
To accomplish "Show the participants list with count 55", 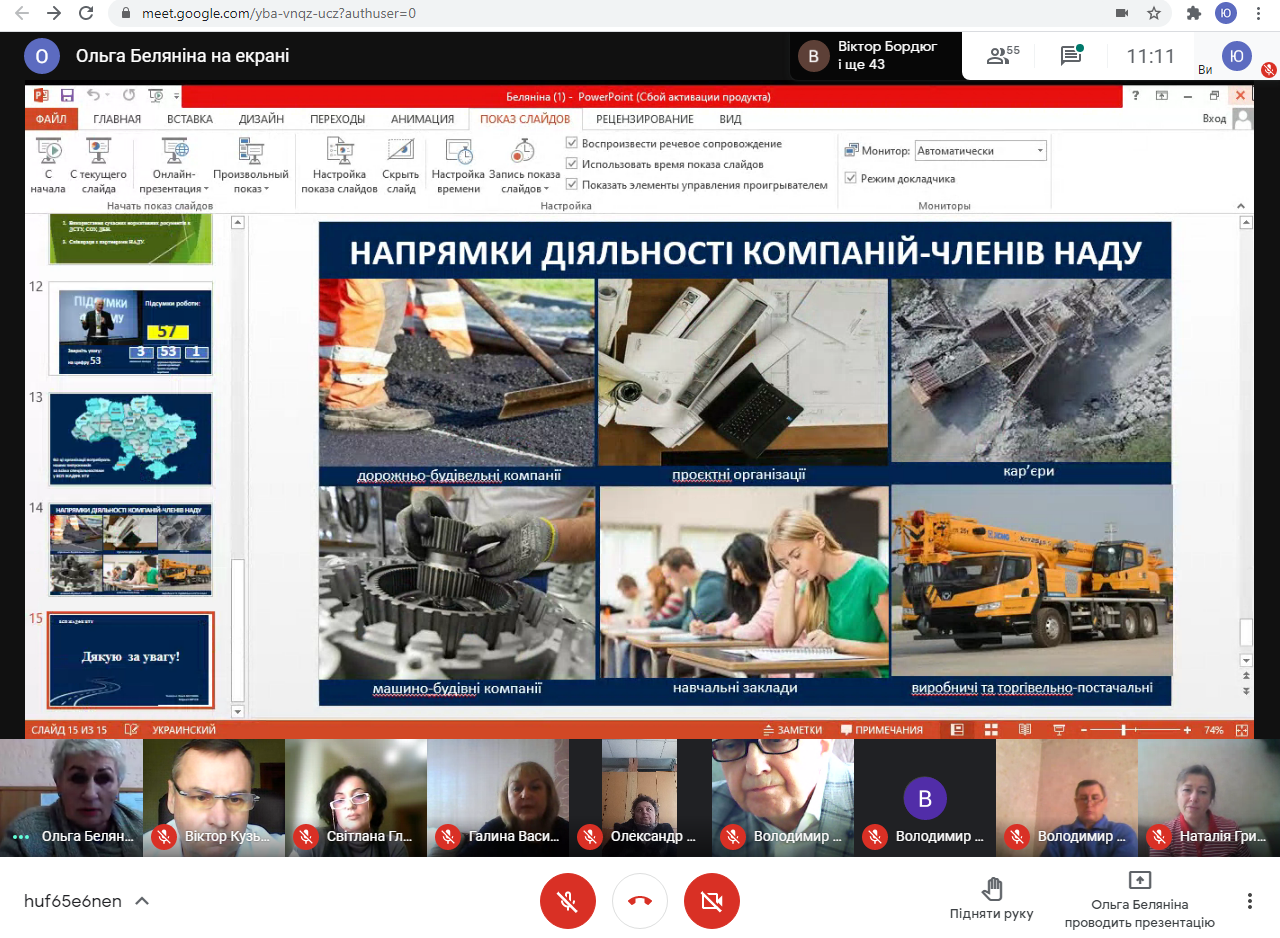I will pyautogui.click(x=1003, y=56).
